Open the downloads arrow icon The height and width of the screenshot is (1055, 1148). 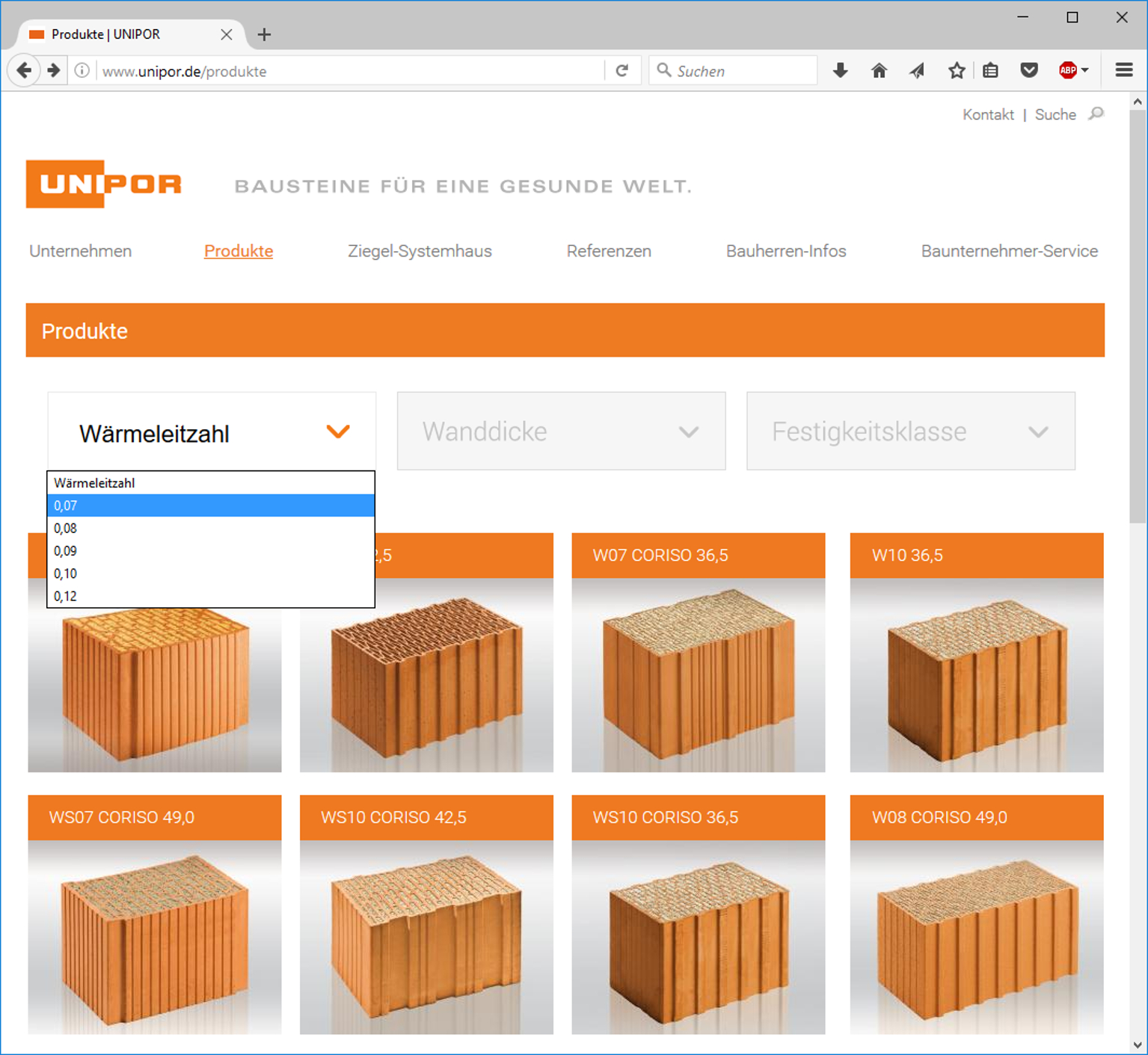pos(841,71)
